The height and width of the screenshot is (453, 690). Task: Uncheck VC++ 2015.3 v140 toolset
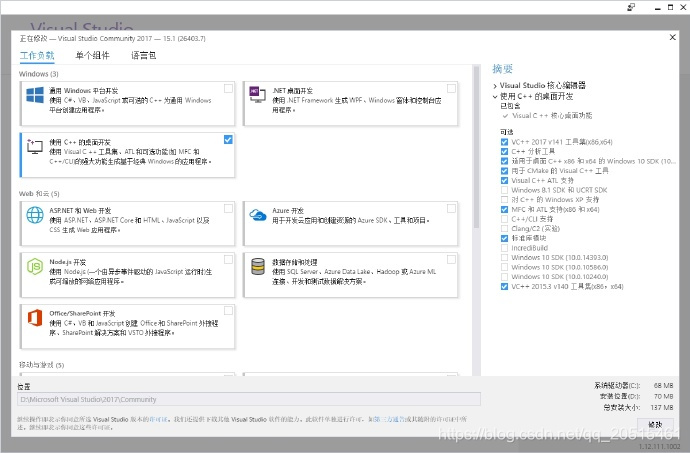point(504,287)
